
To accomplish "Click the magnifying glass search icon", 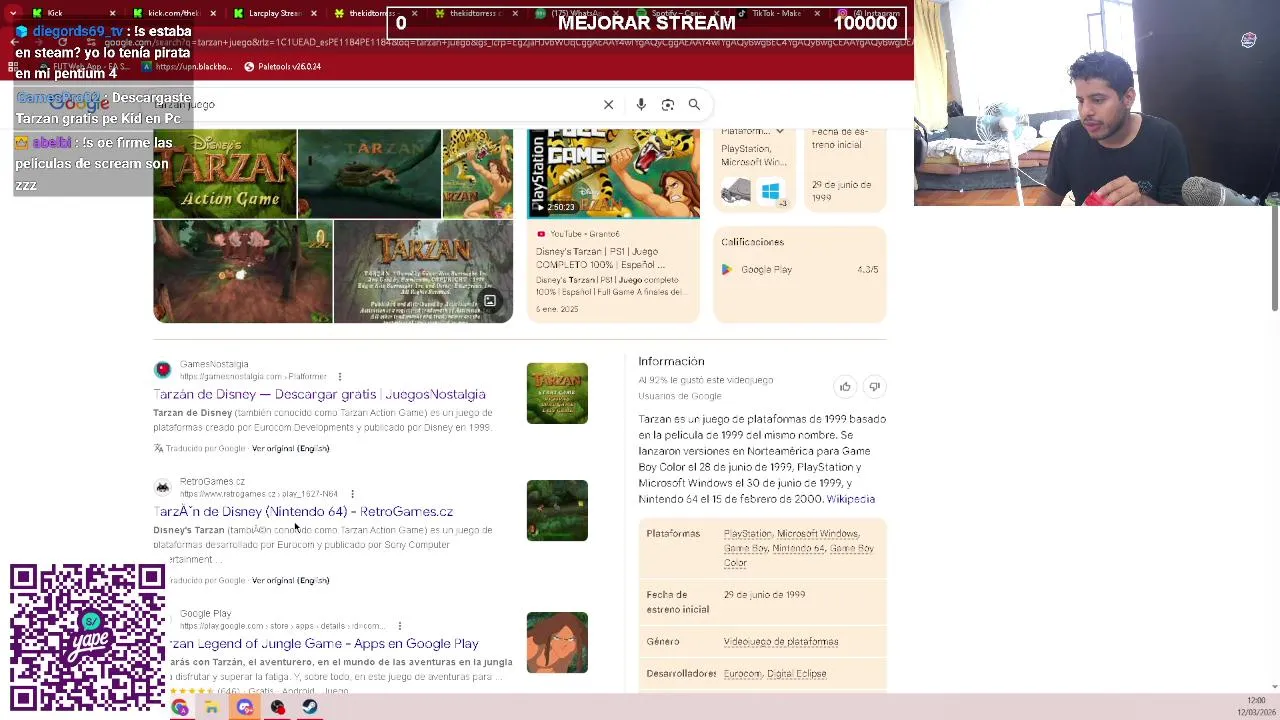I will [694, 104].
